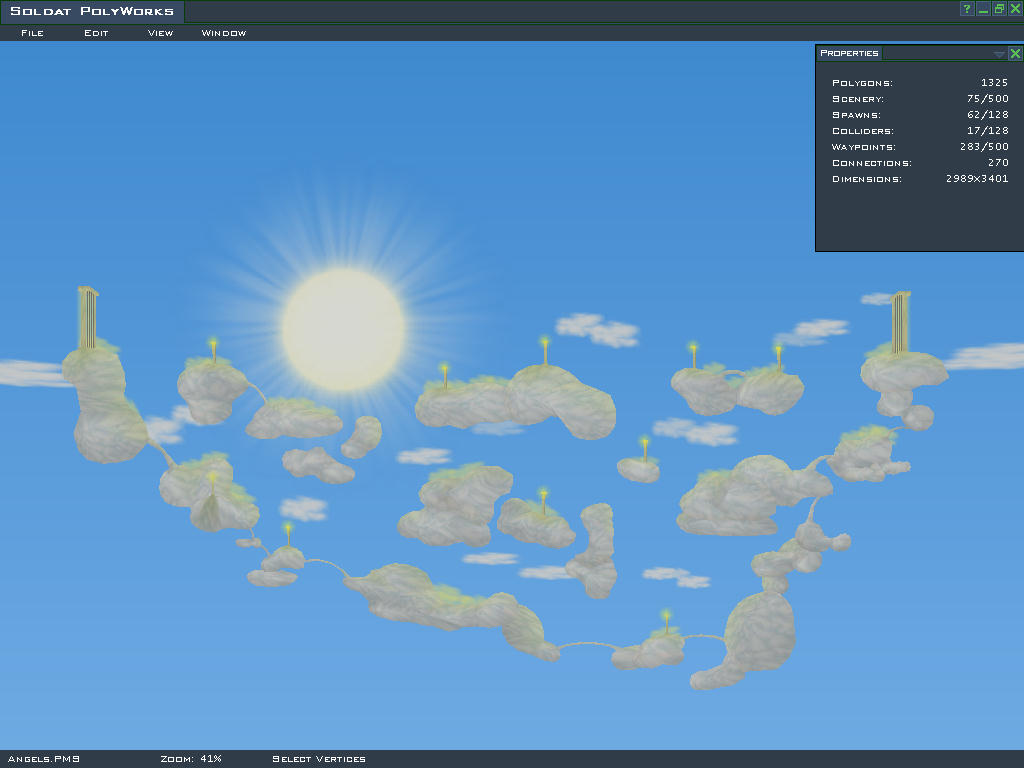Open the View menu

160,33
